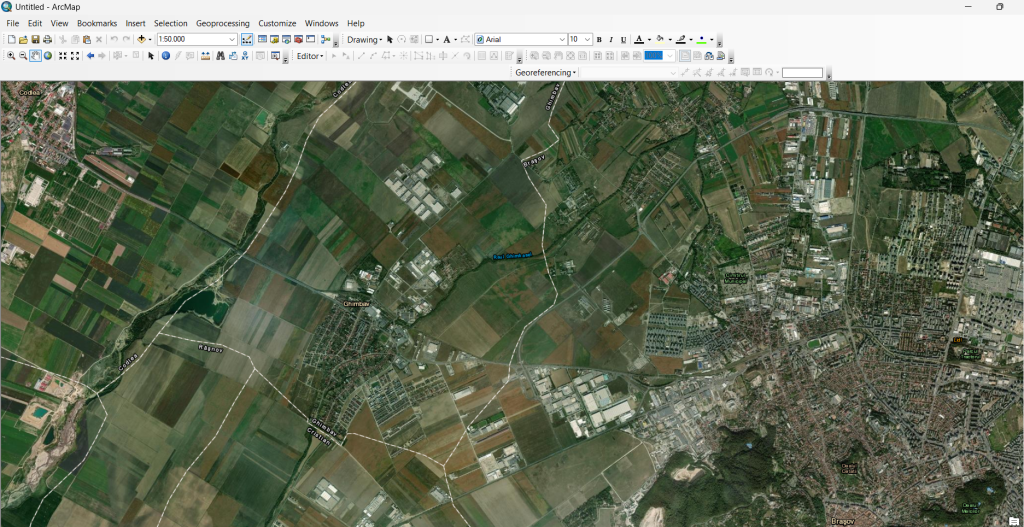Click the Full Extent globe icon

point(47,56)
